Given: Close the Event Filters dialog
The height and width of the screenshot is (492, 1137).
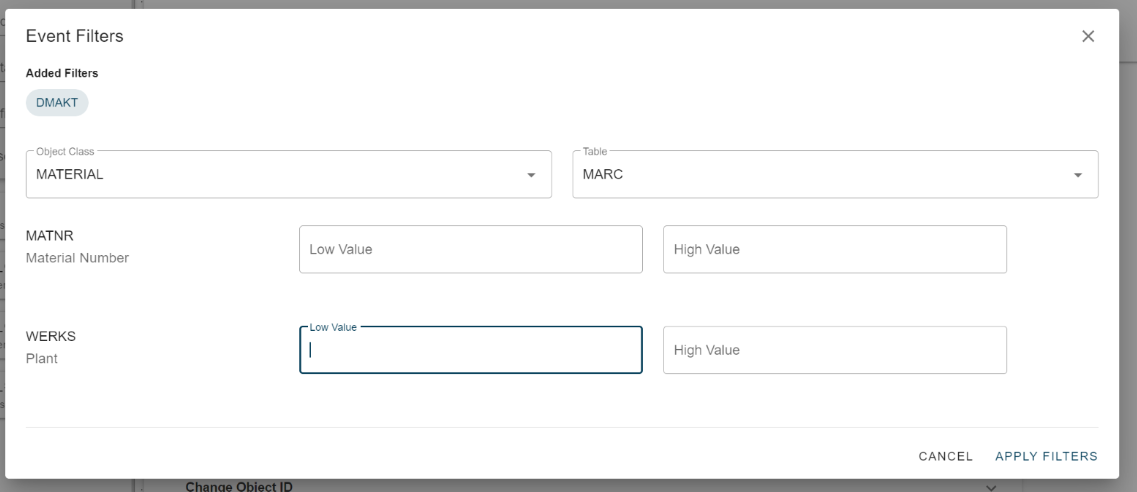Looking at the screenshot, I should [1088, 36].
